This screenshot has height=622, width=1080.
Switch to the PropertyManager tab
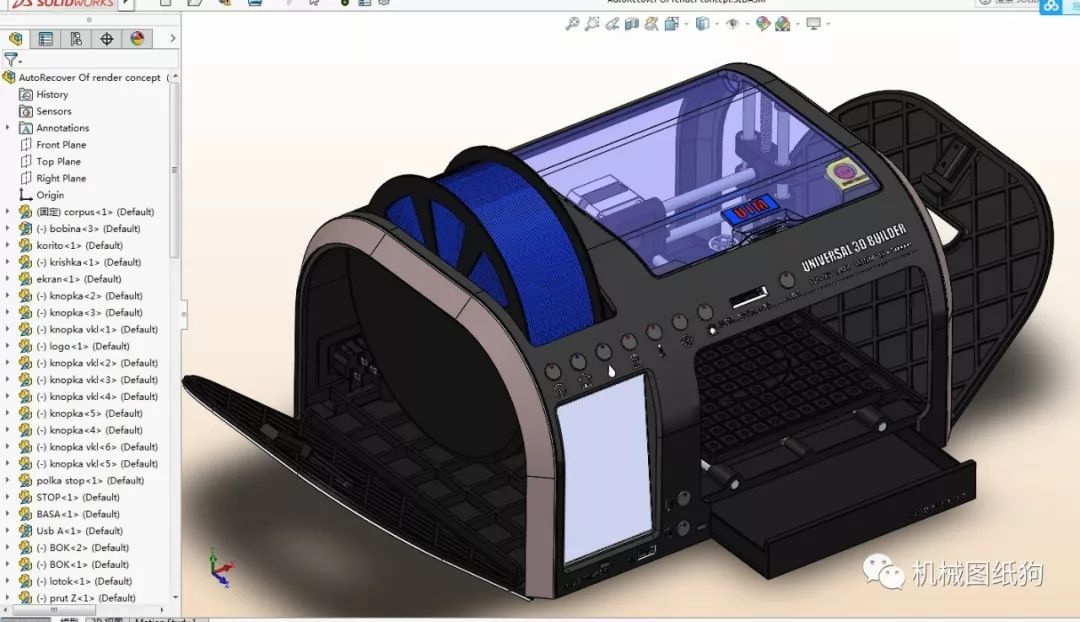pyautogui.click(x=45, y=39)
